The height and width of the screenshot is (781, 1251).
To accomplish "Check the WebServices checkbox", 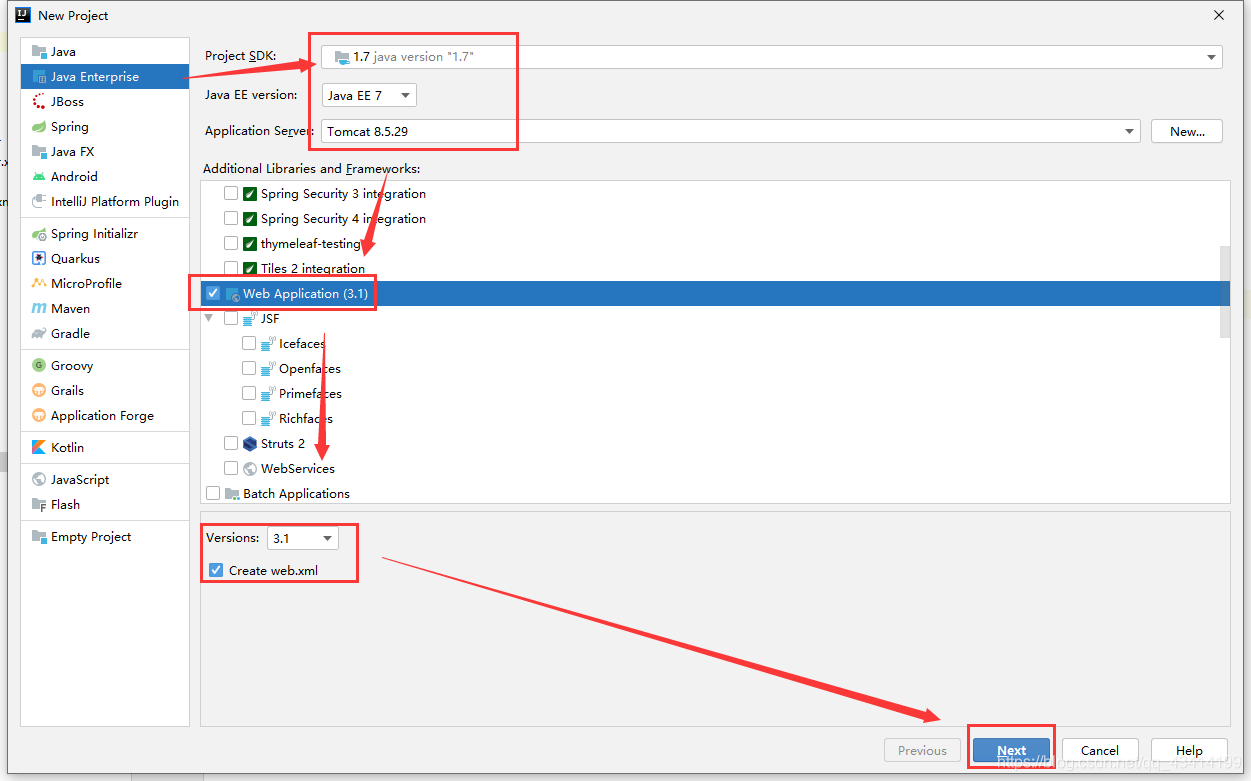I will pyautogui.click(x=231, y=468).
